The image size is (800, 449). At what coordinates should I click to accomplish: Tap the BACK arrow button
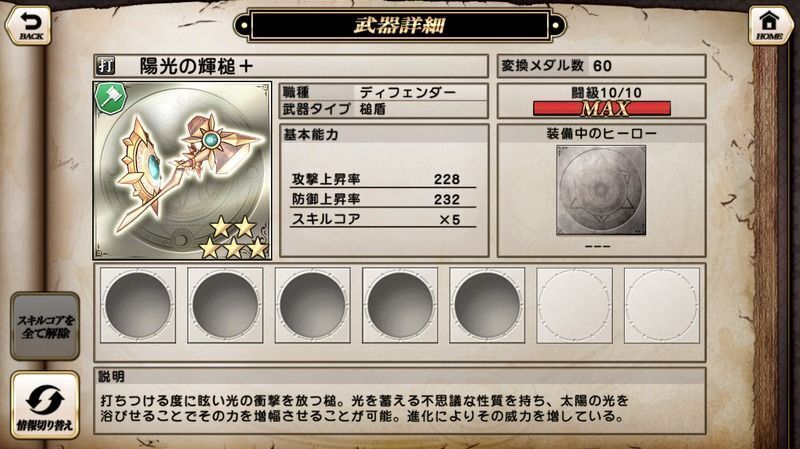[x=29, y=24]
